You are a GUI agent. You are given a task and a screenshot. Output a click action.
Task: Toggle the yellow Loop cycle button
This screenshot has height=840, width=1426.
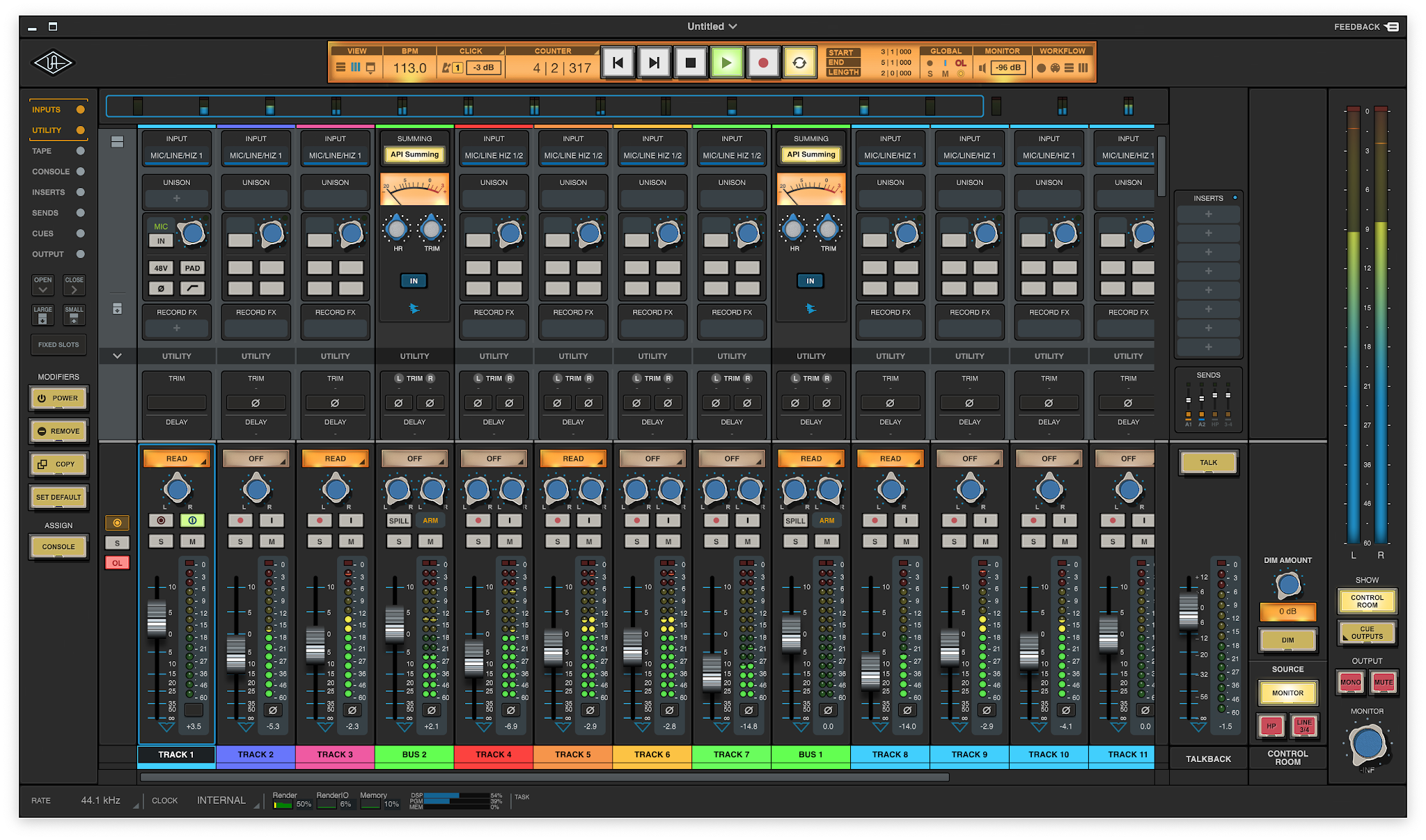(x=799, y=63)
